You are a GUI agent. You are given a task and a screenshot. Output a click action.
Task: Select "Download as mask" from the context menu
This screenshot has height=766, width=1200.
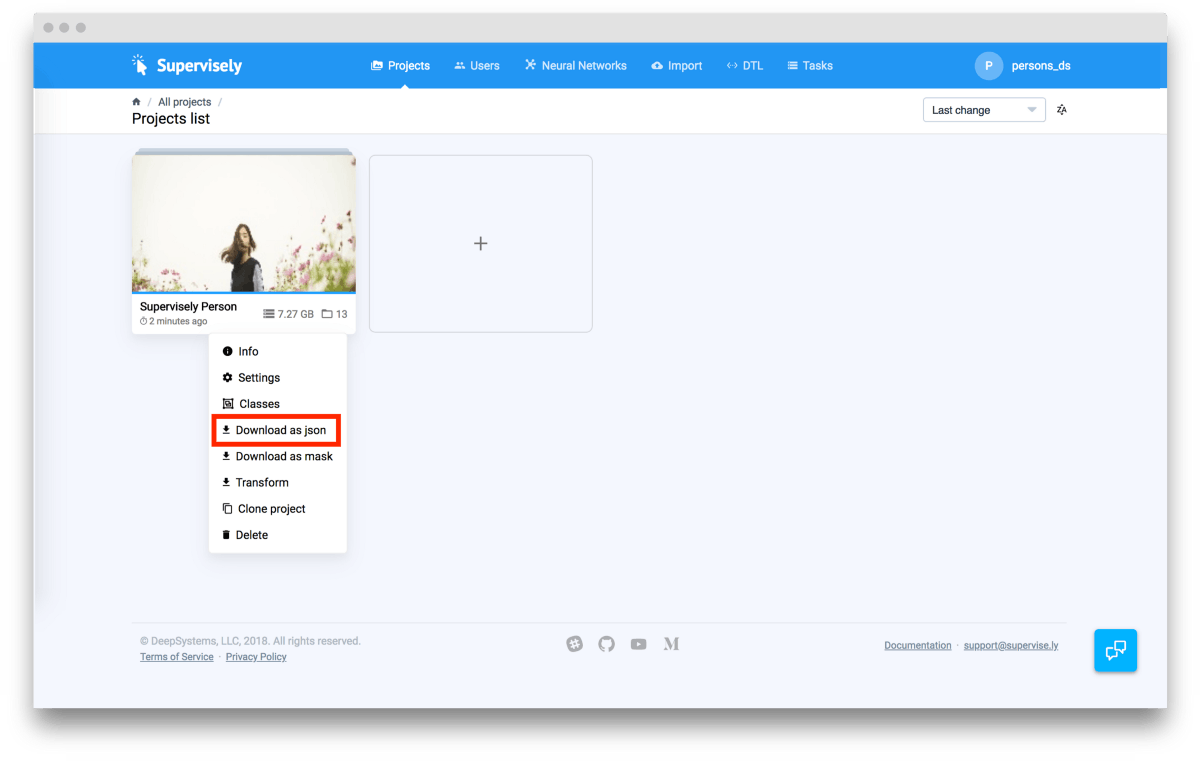click(x=284, y=456)
